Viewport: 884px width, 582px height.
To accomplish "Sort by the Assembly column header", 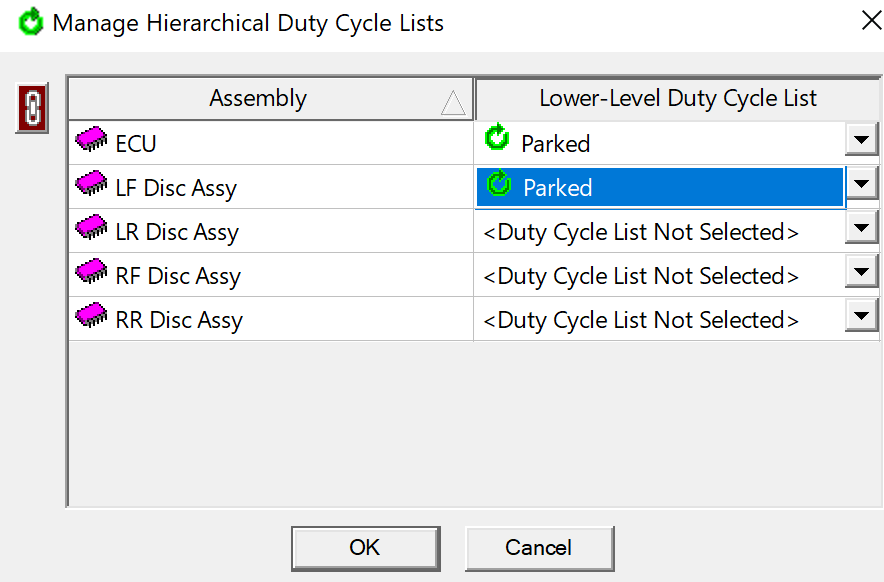I will (271, 98).
